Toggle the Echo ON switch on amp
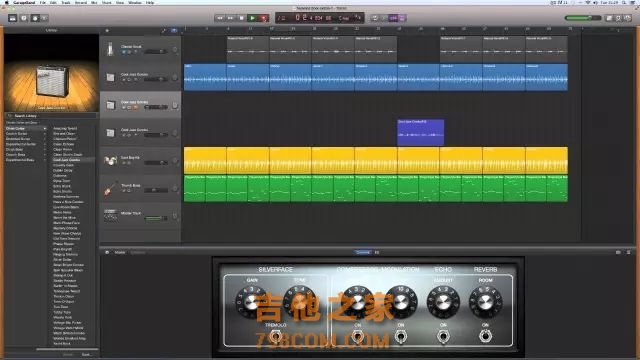This screenshot has height=360, width=640. pyautogui.click(x=443, y=336)
